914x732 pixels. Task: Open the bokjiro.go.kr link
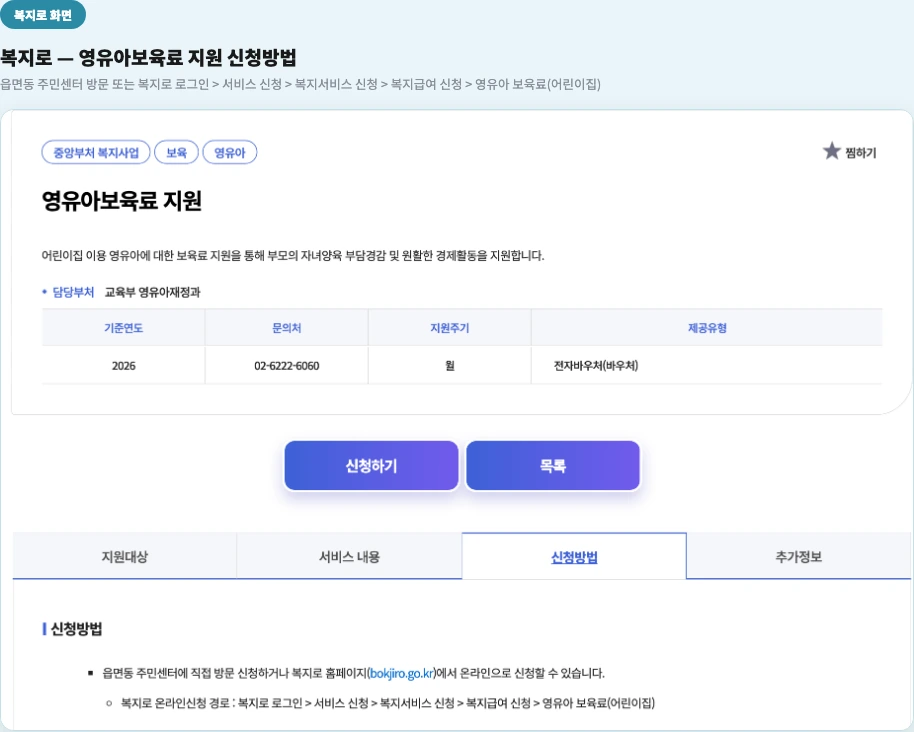coord(402,674)
